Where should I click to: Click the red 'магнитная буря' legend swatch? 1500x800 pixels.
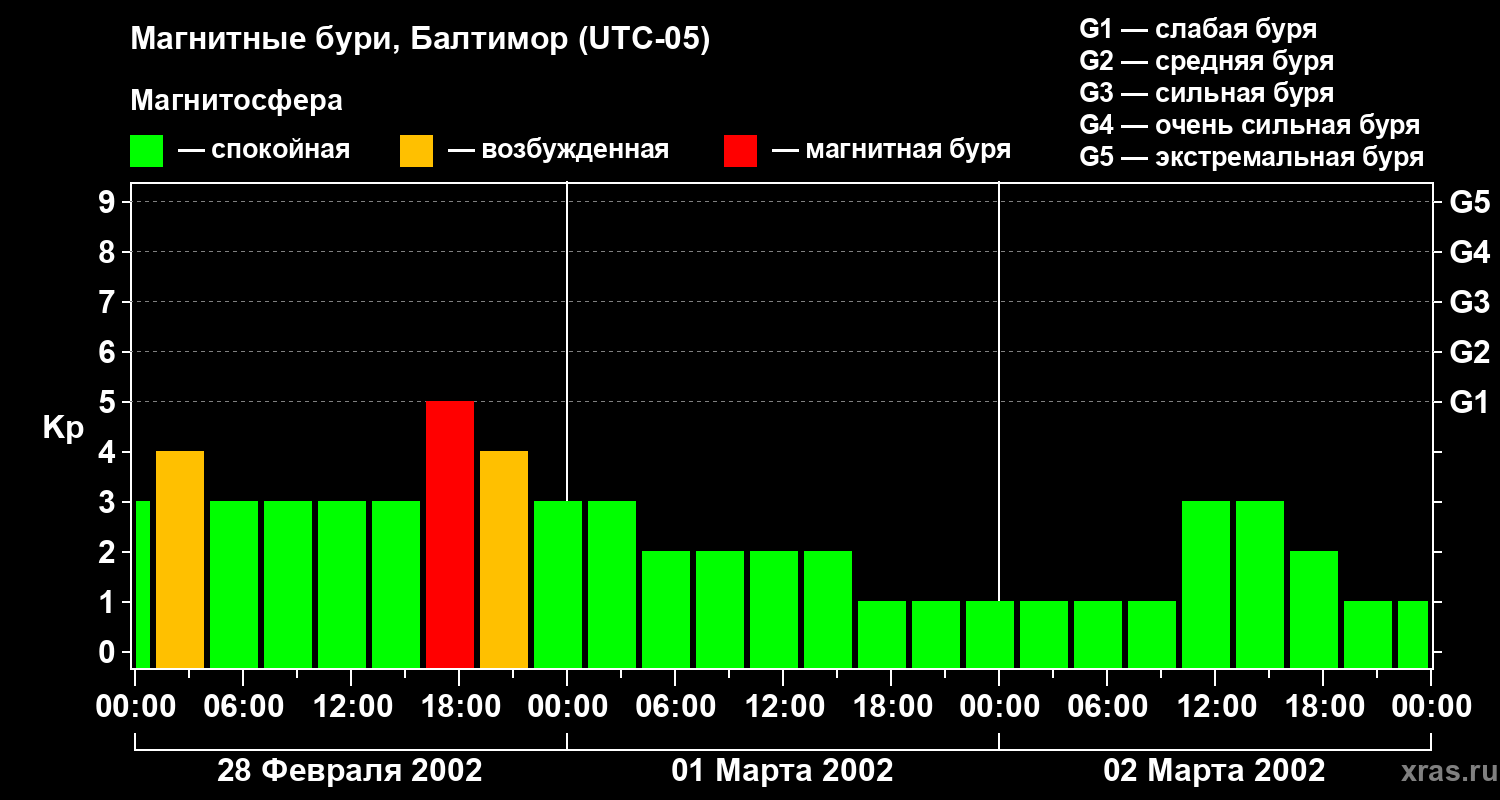click(740, 151)
